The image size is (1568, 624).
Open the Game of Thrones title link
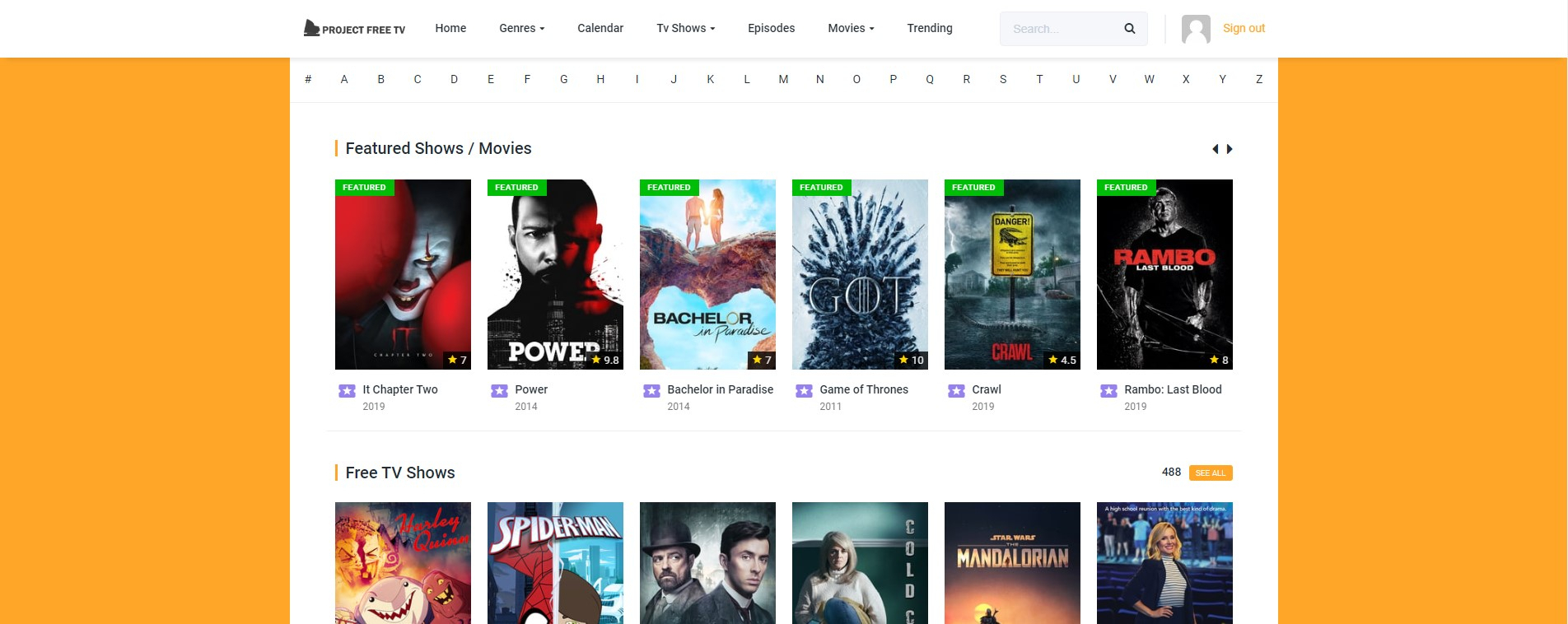click(x=864, y=389)
